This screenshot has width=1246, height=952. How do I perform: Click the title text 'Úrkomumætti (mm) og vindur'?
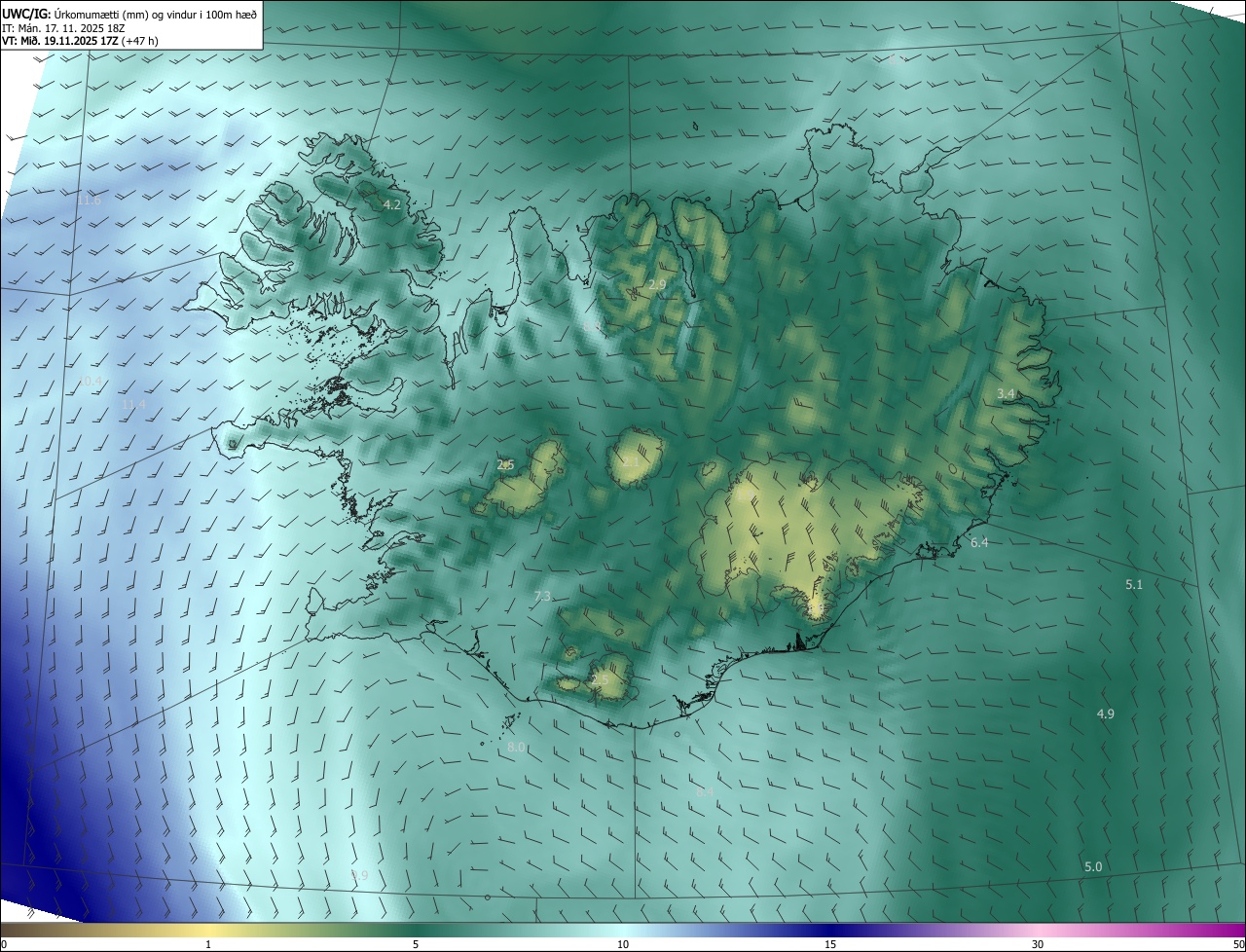pyautogui.click(x=125, y=14)
